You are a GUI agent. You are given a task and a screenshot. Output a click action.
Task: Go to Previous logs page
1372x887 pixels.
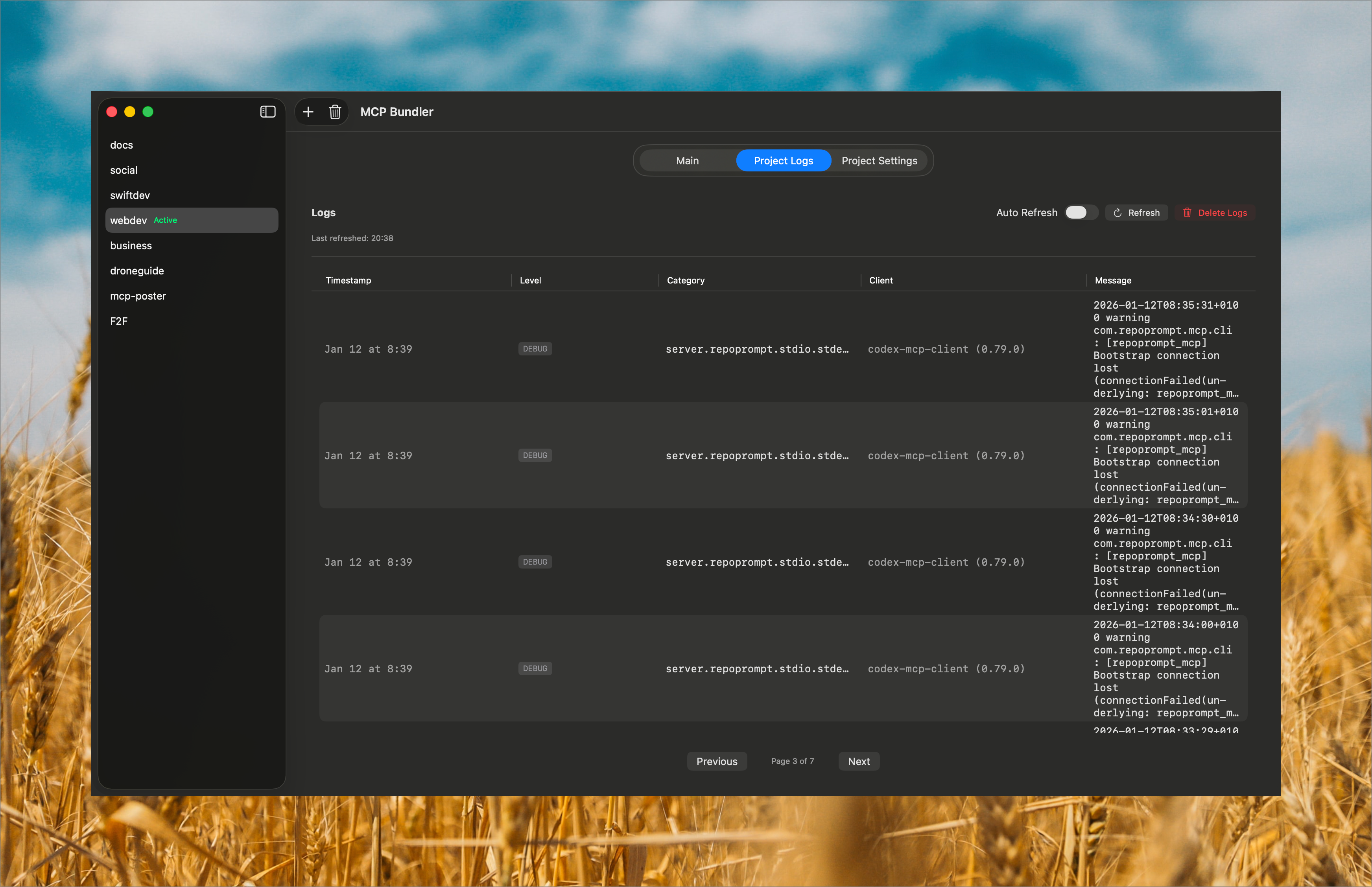(716, 762)
